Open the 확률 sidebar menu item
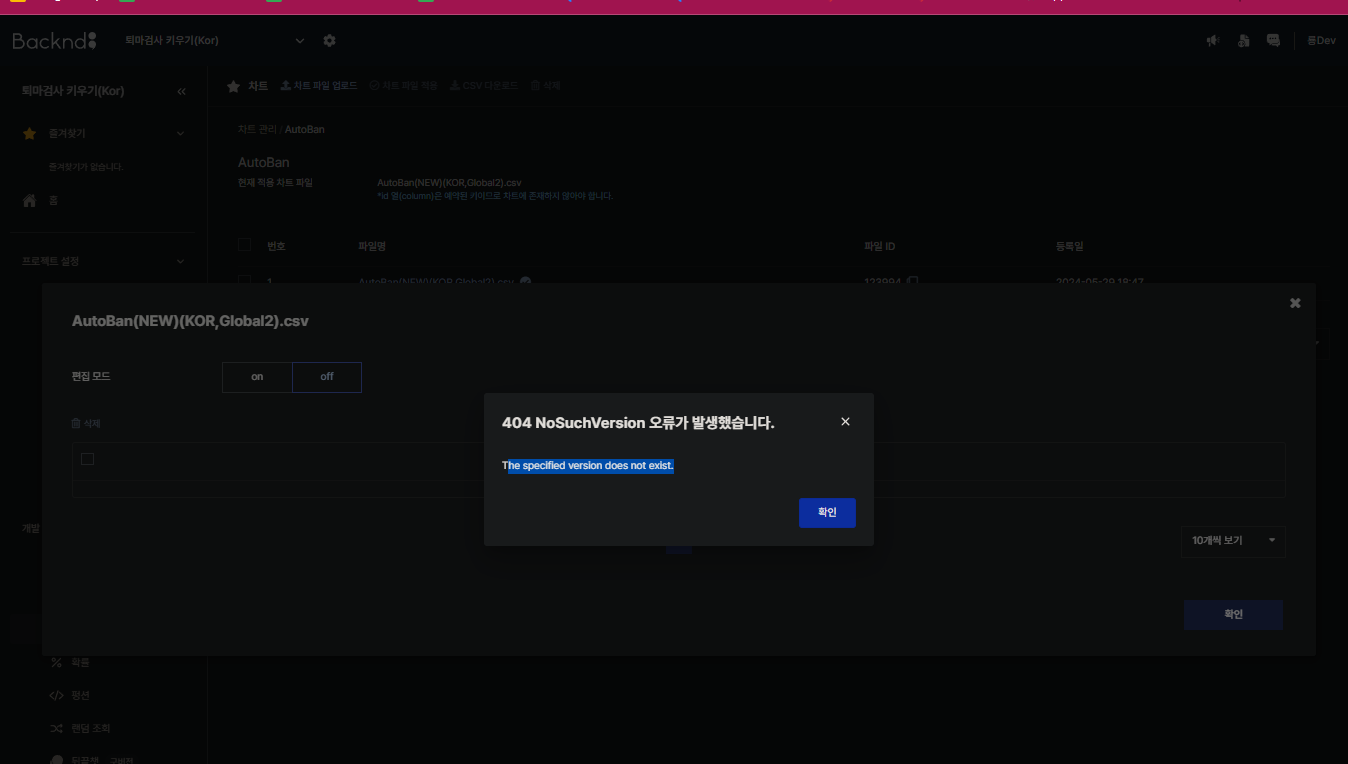Viewport: 1348px width, 764px height. tap(82, 662)
